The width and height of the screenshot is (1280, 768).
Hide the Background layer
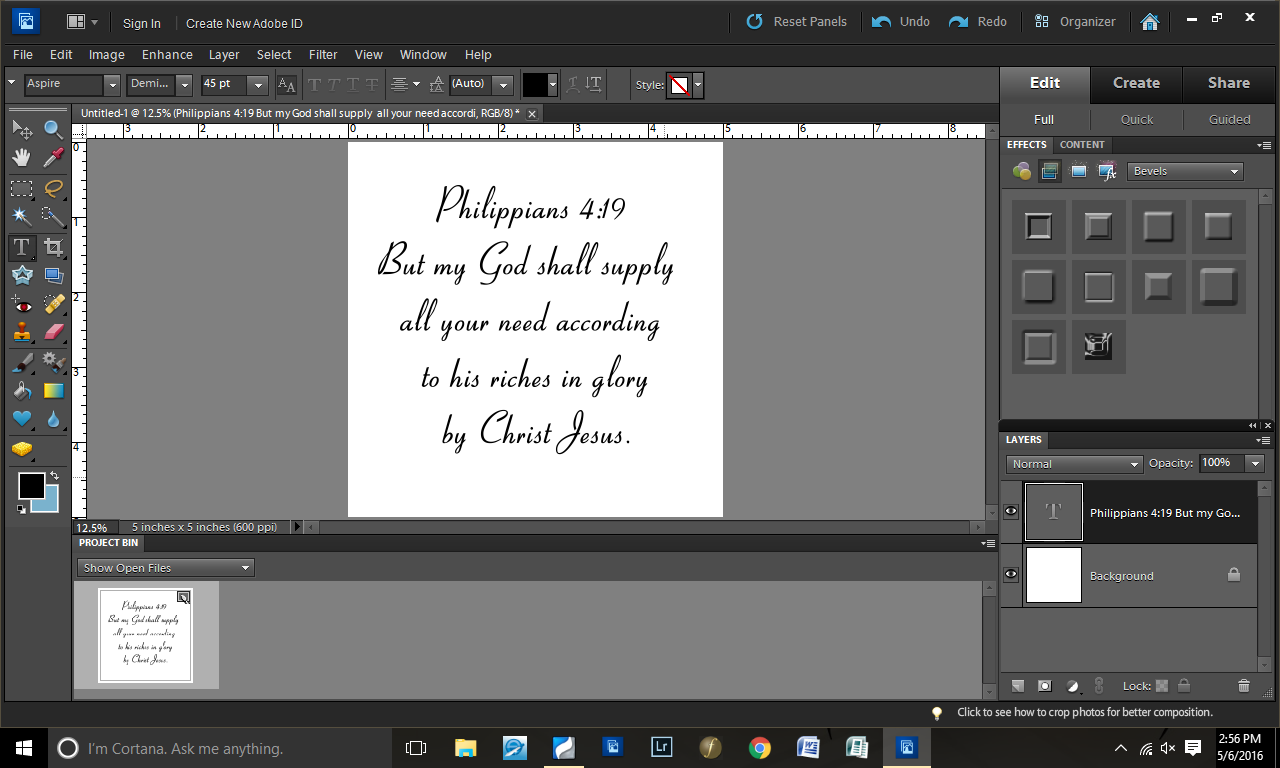point(1011,575)
